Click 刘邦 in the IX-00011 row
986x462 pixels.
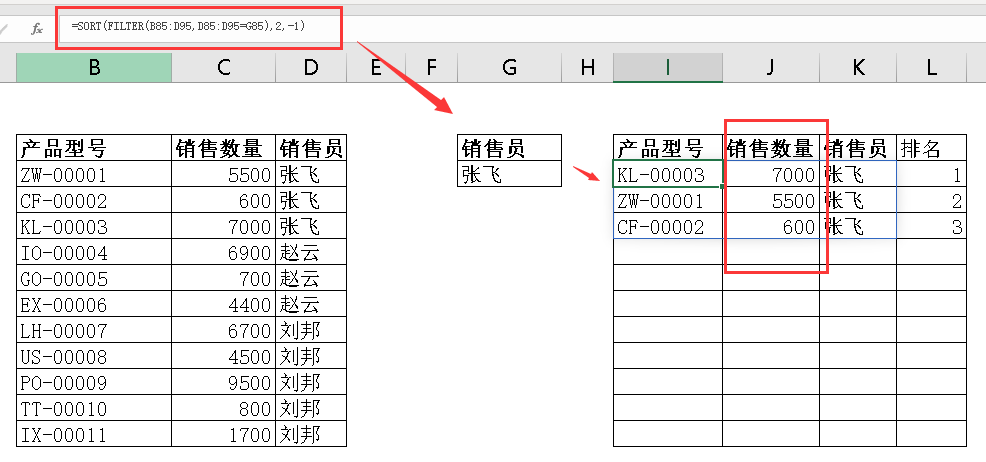click(311, 434)
